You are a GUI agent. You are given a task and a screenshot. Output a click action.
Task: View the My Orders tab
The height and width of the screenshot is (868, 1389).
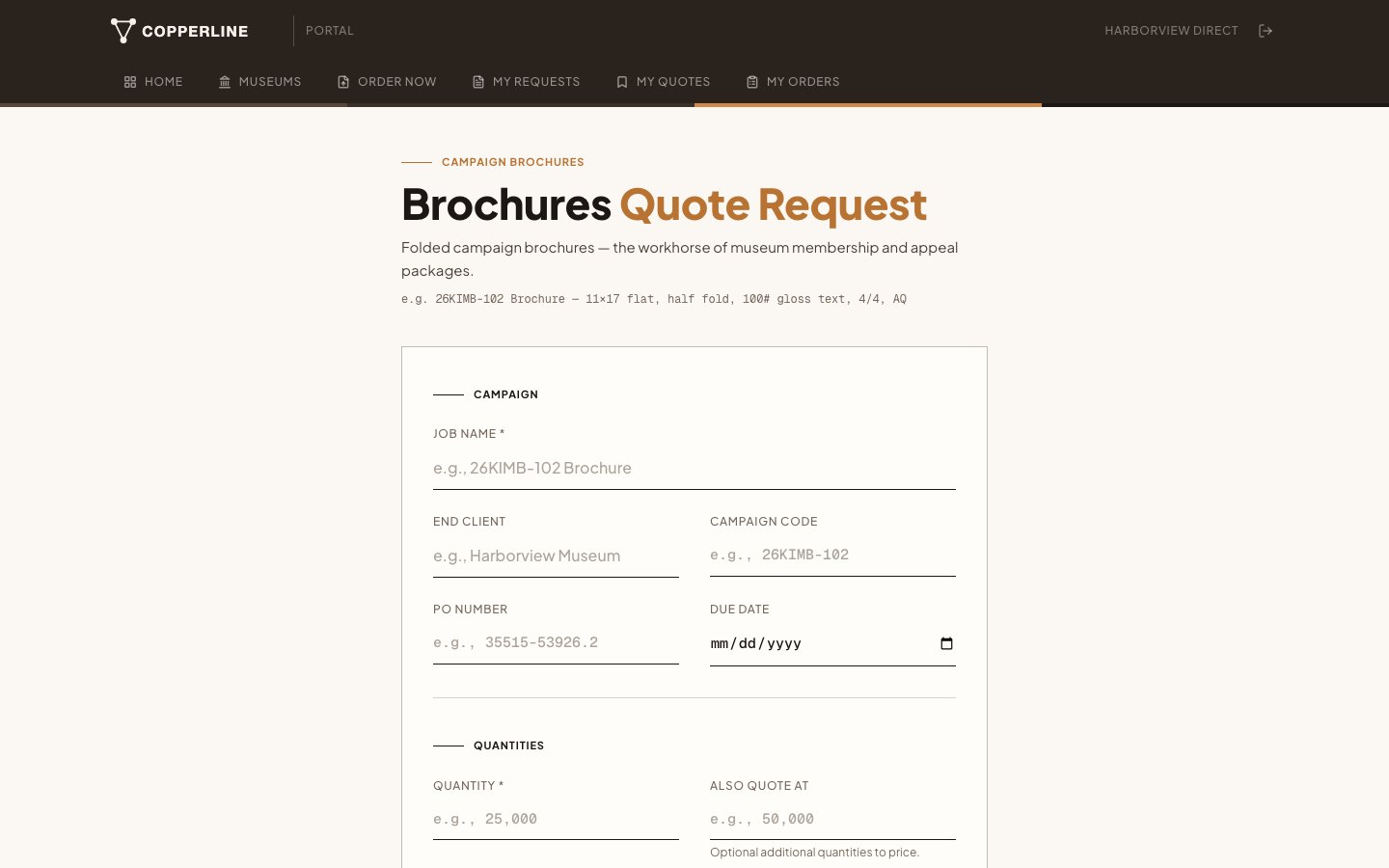pyautogui.click(x=793, y=82)
